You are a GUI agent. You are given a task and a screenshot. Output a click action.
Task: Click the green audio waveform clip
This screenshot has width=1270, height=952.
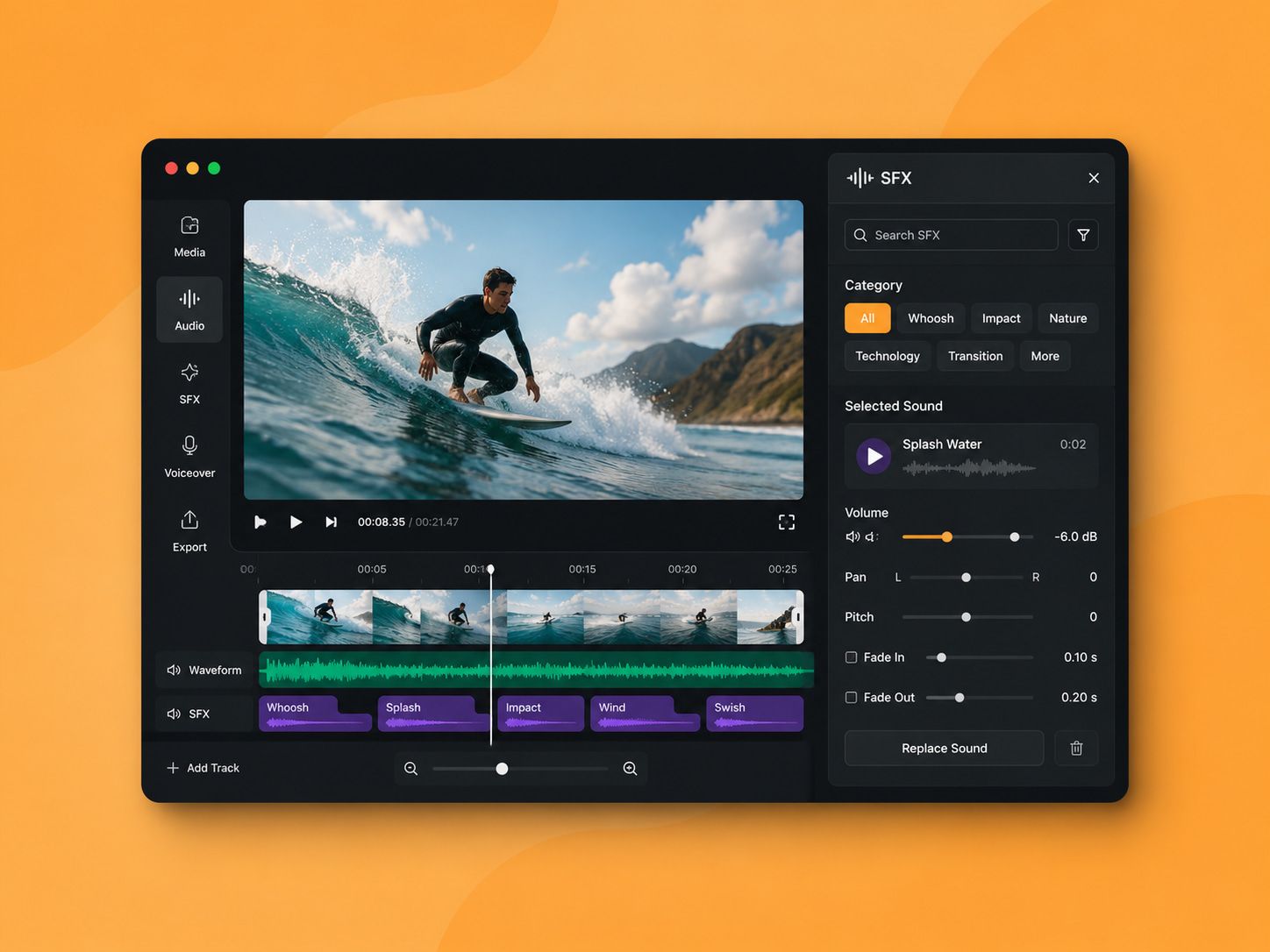tap(536, 671)
